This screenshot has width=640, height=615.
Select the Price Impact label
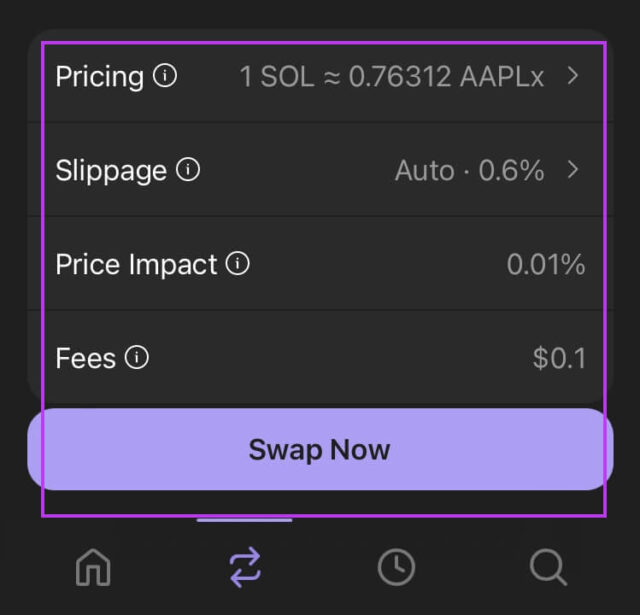[x=136, y=264]
